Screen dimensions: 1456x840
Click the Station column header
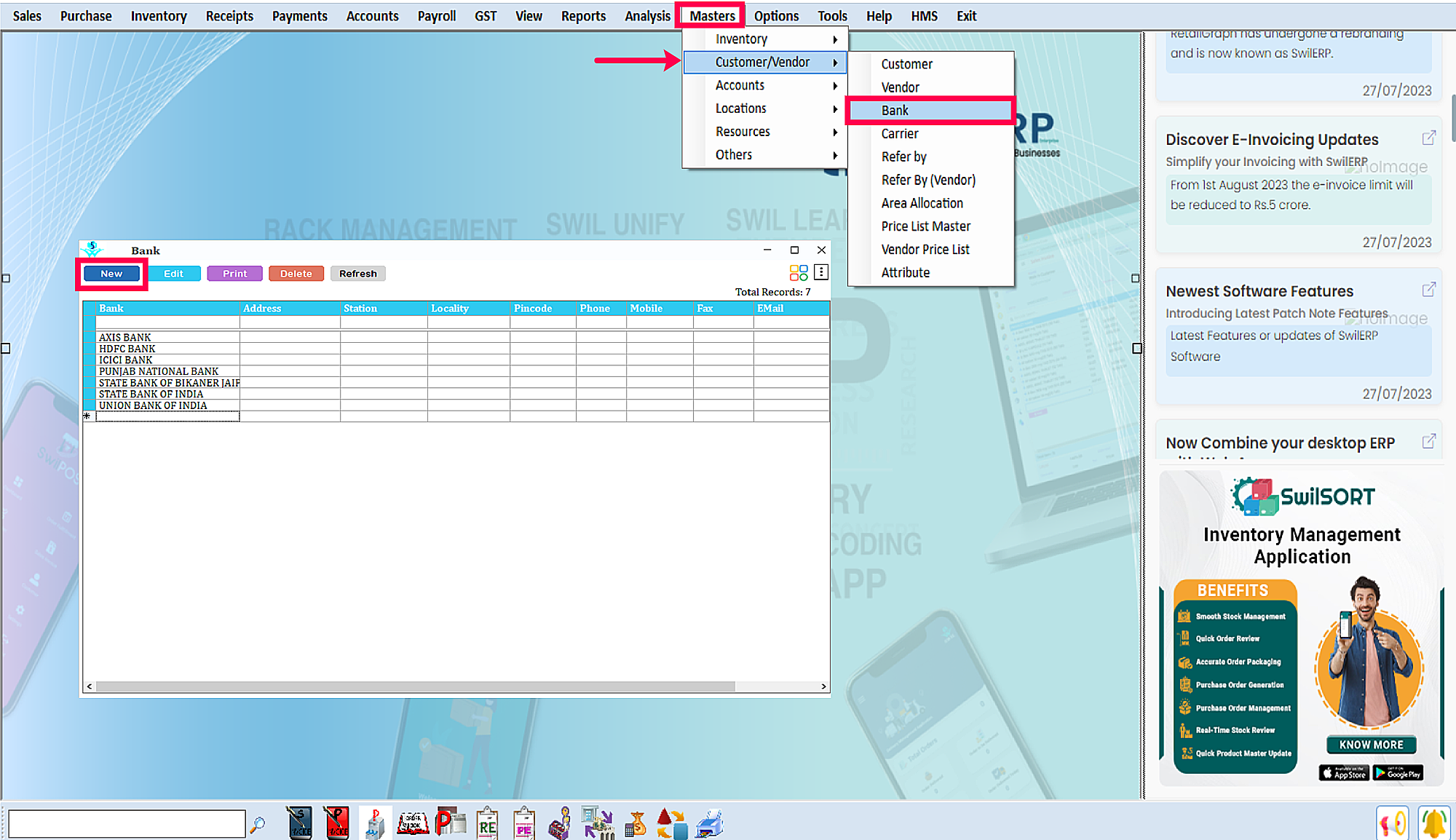pos(384,309)
